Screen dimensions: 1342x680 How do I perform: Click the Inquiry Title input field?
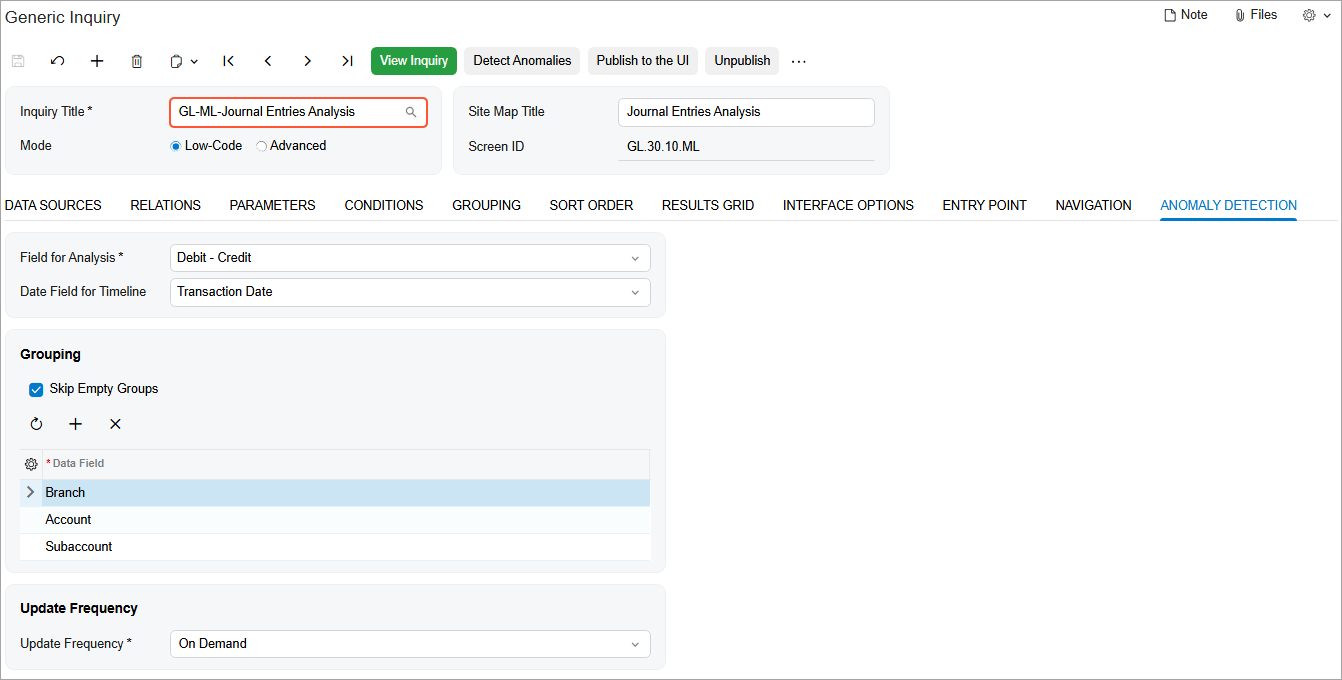point(298,112)
